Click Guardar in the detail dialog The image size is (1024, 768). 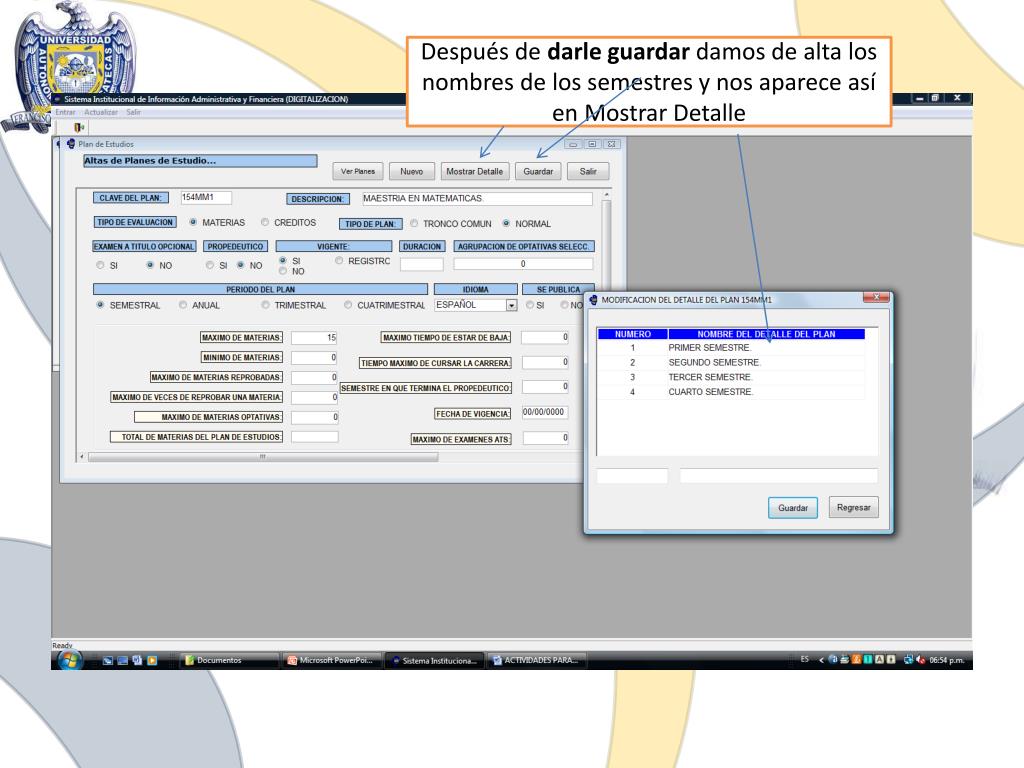[x=793, y=508]
